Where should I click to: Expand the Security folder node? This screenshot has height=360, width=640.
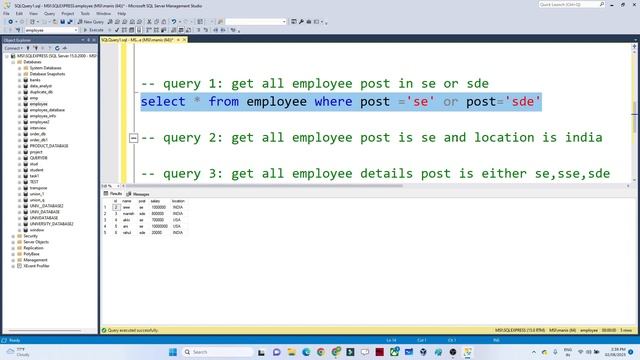pyautogui.click(x=13, y=236)
